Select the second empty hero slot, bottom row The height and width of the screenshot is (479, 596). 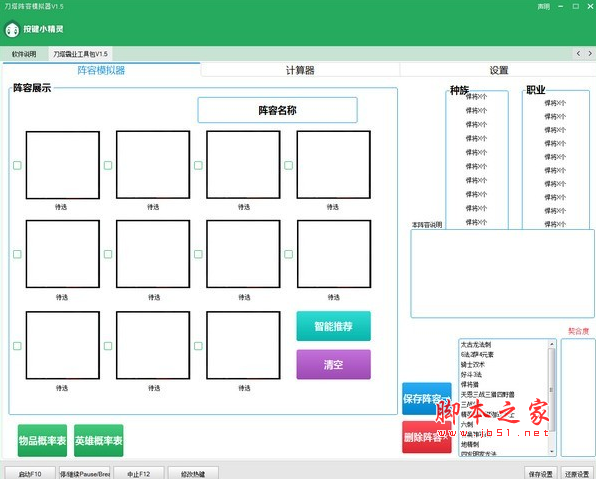pos(153,345)
